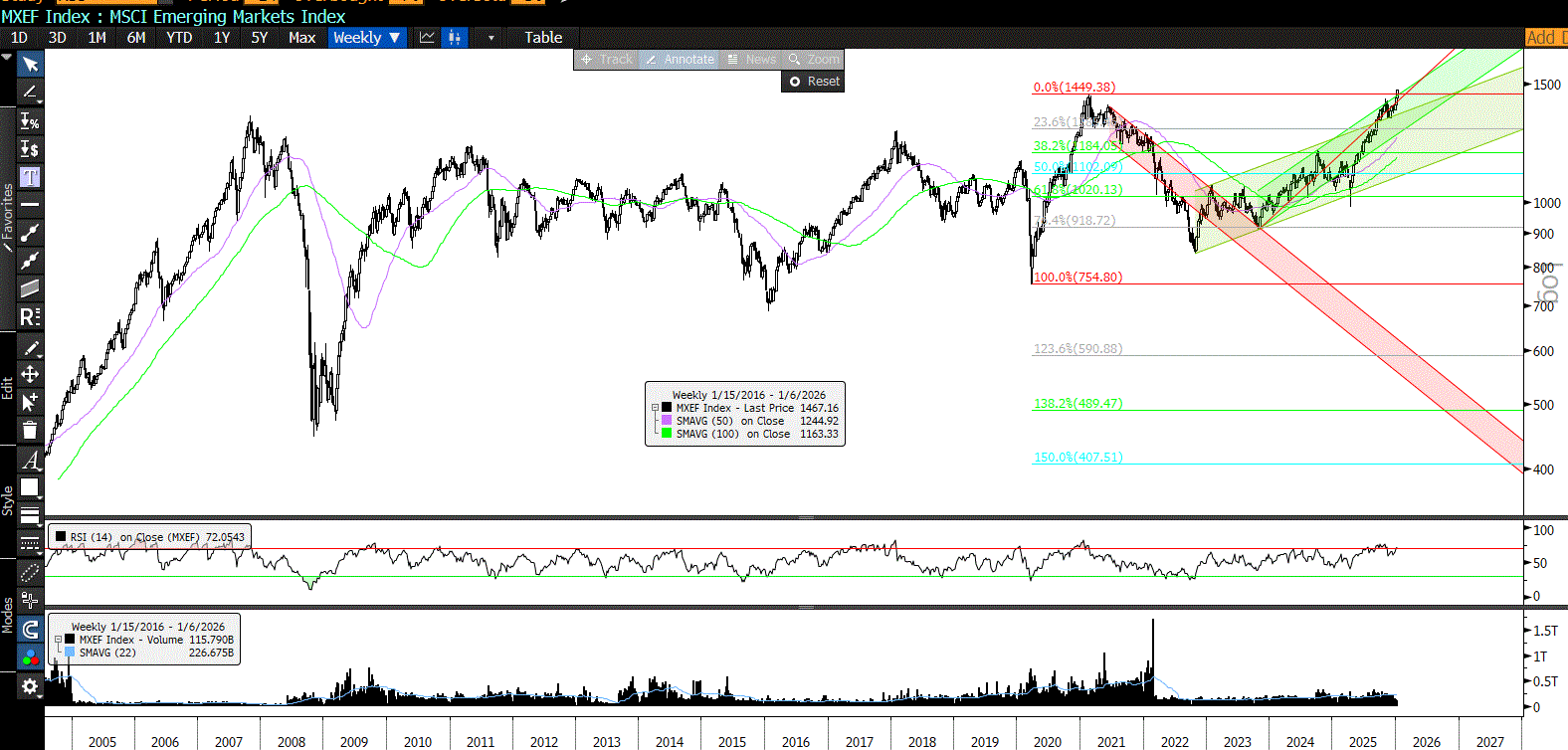Click the RSI (14) legend label

click(91, 537)
